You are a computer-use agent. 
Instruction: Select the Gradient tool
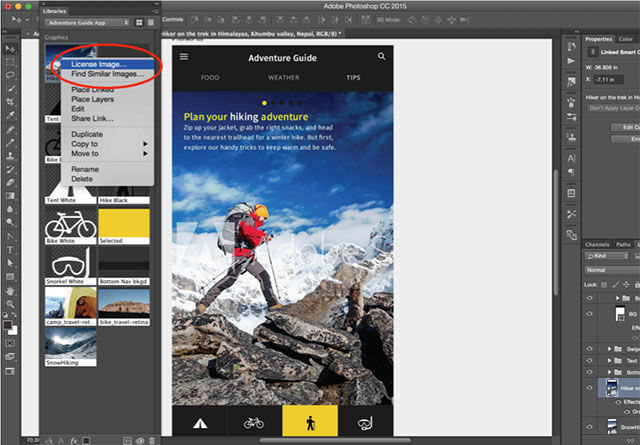[x=10, y=196]
